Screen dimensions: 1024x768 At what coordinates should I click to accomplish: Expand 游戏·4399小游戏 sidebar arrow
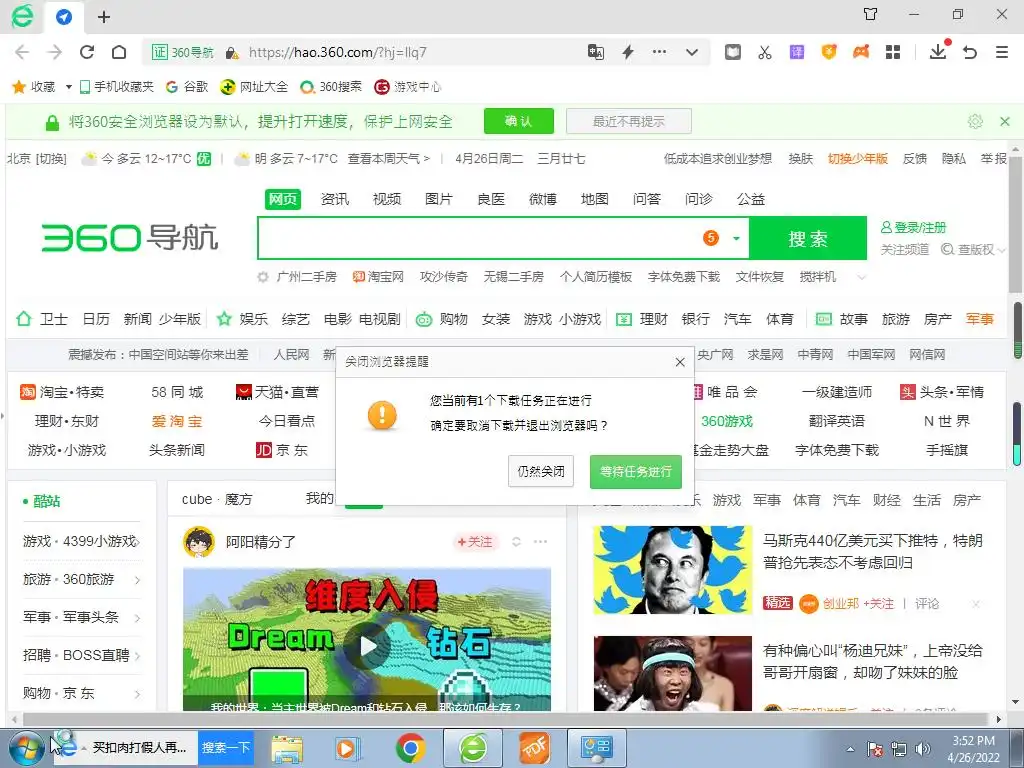point(137,541)
